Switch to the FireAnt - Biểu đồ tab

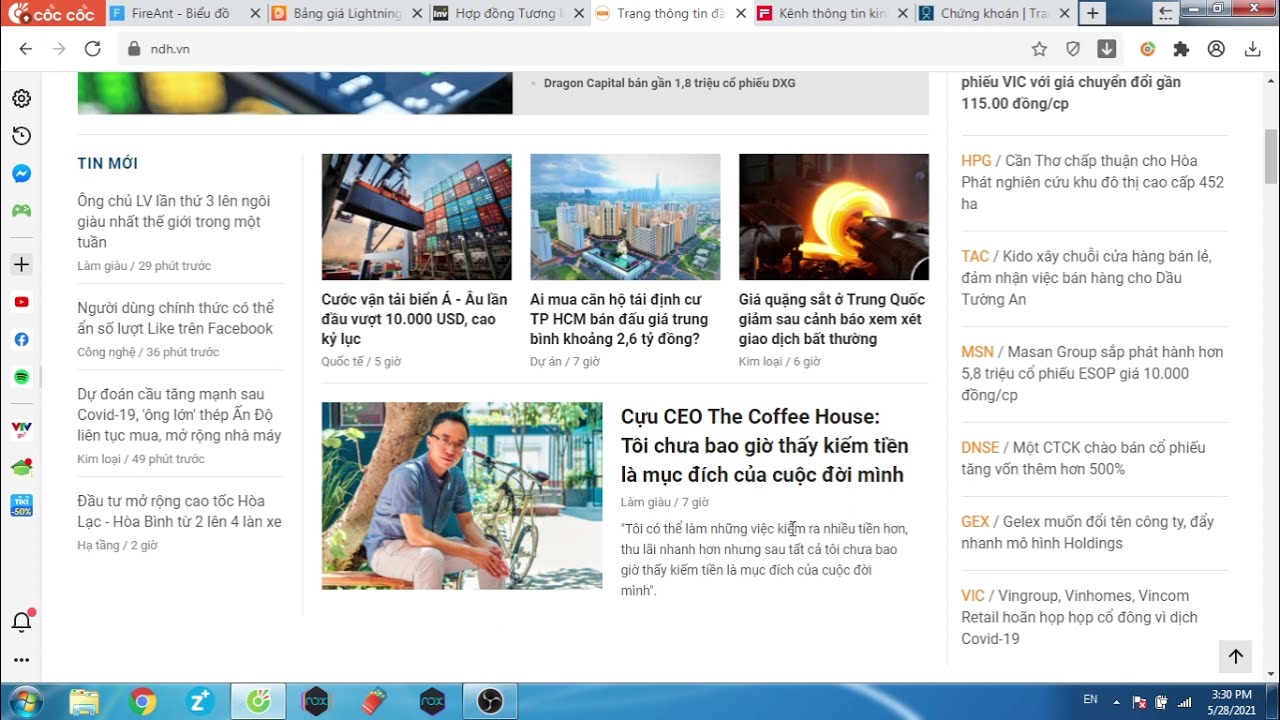click(x=180, y=14)
